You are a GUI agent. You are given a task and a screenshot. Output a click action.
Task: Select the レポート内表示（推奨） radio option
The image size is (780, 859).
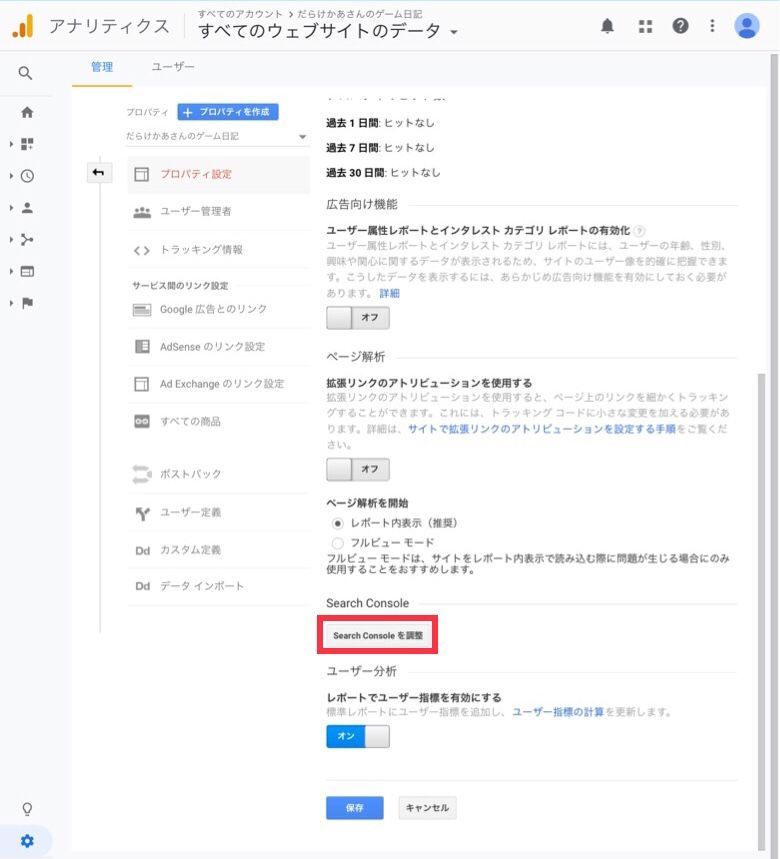click(337, 524)
